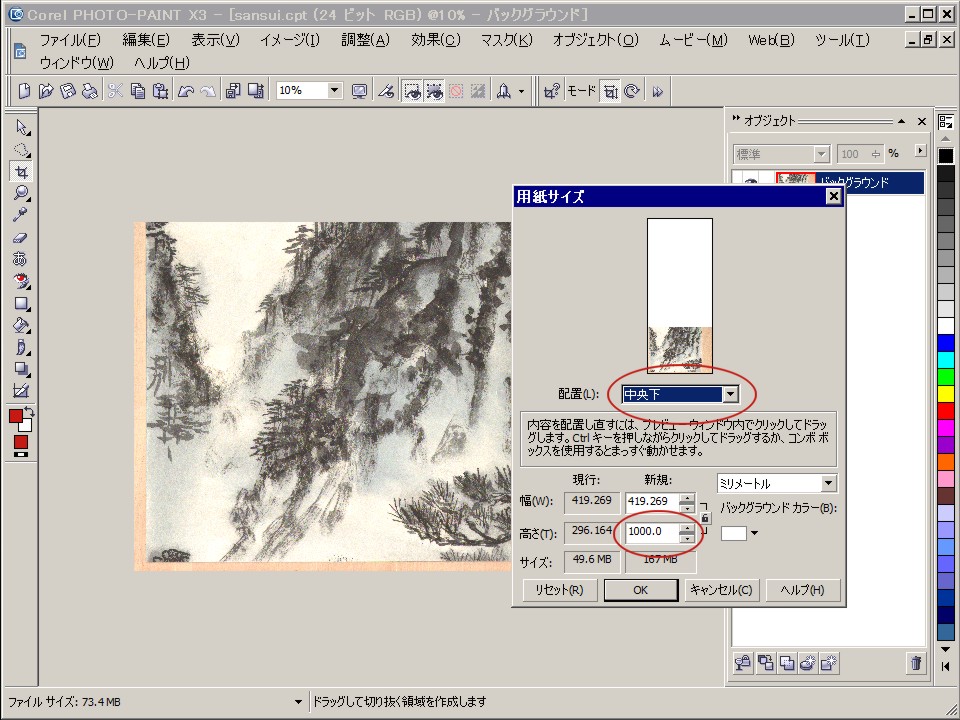
Task: Pick the blue swatch in the color palette
Action: point(946,343)
